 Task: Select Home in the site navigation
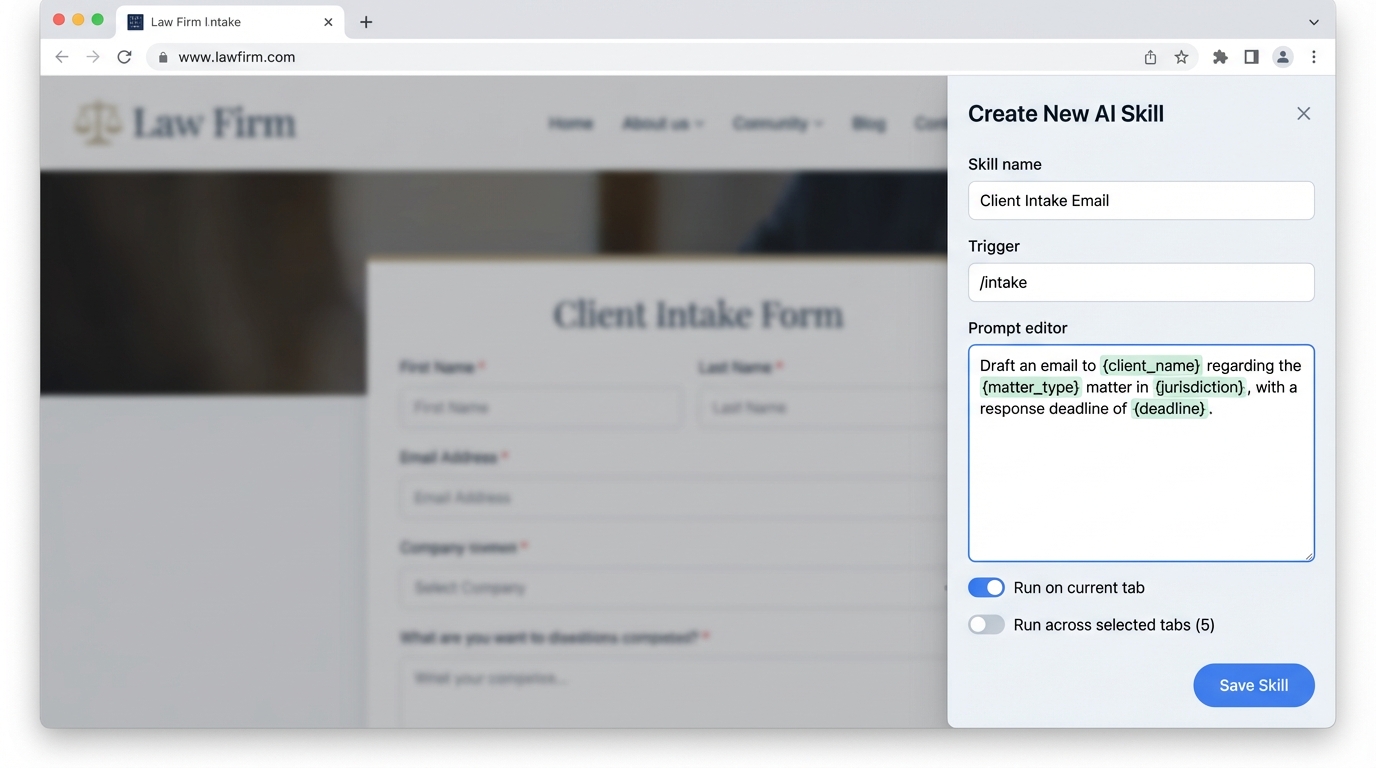coord(571,123)
